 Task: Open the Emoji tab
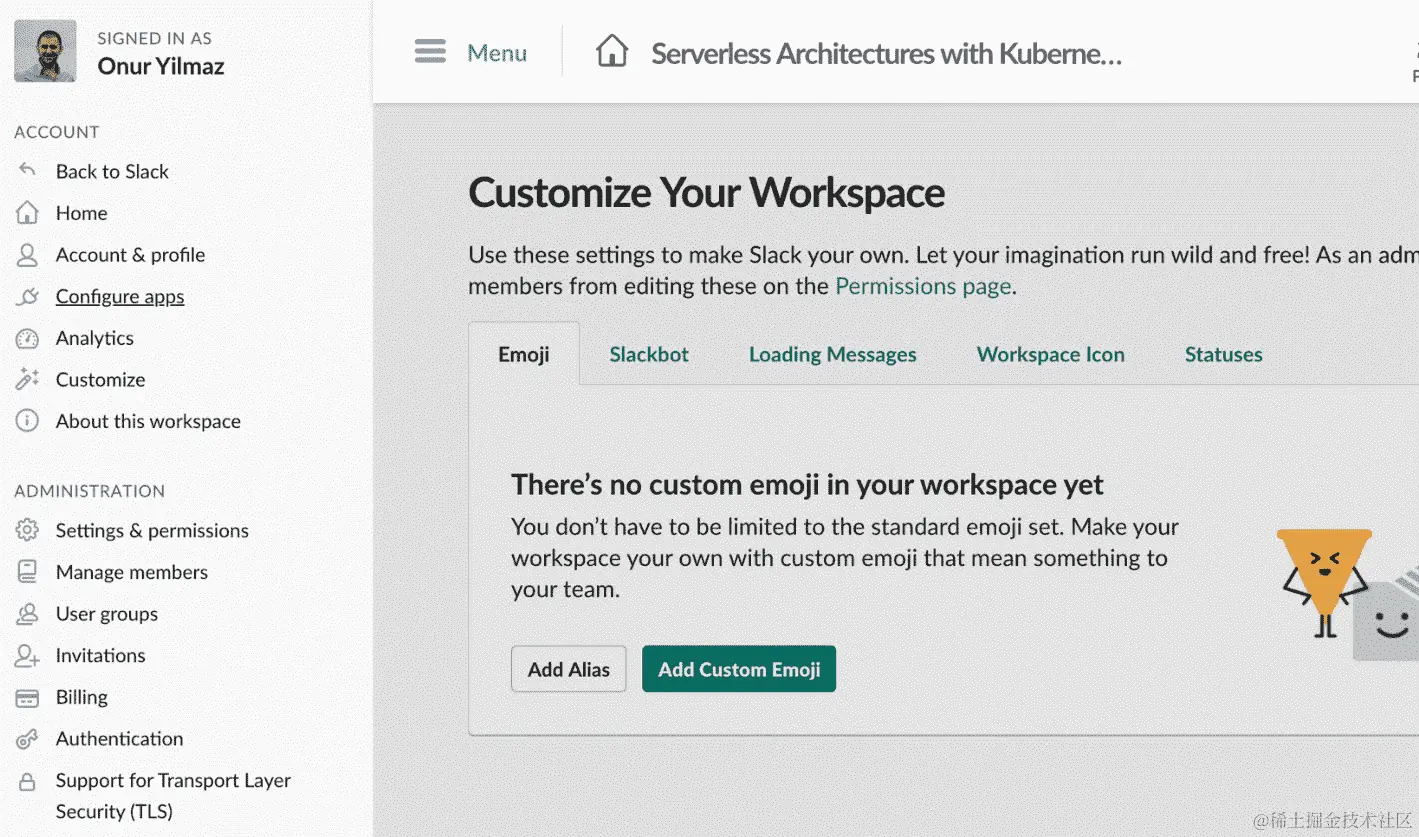tap(524, 354)
